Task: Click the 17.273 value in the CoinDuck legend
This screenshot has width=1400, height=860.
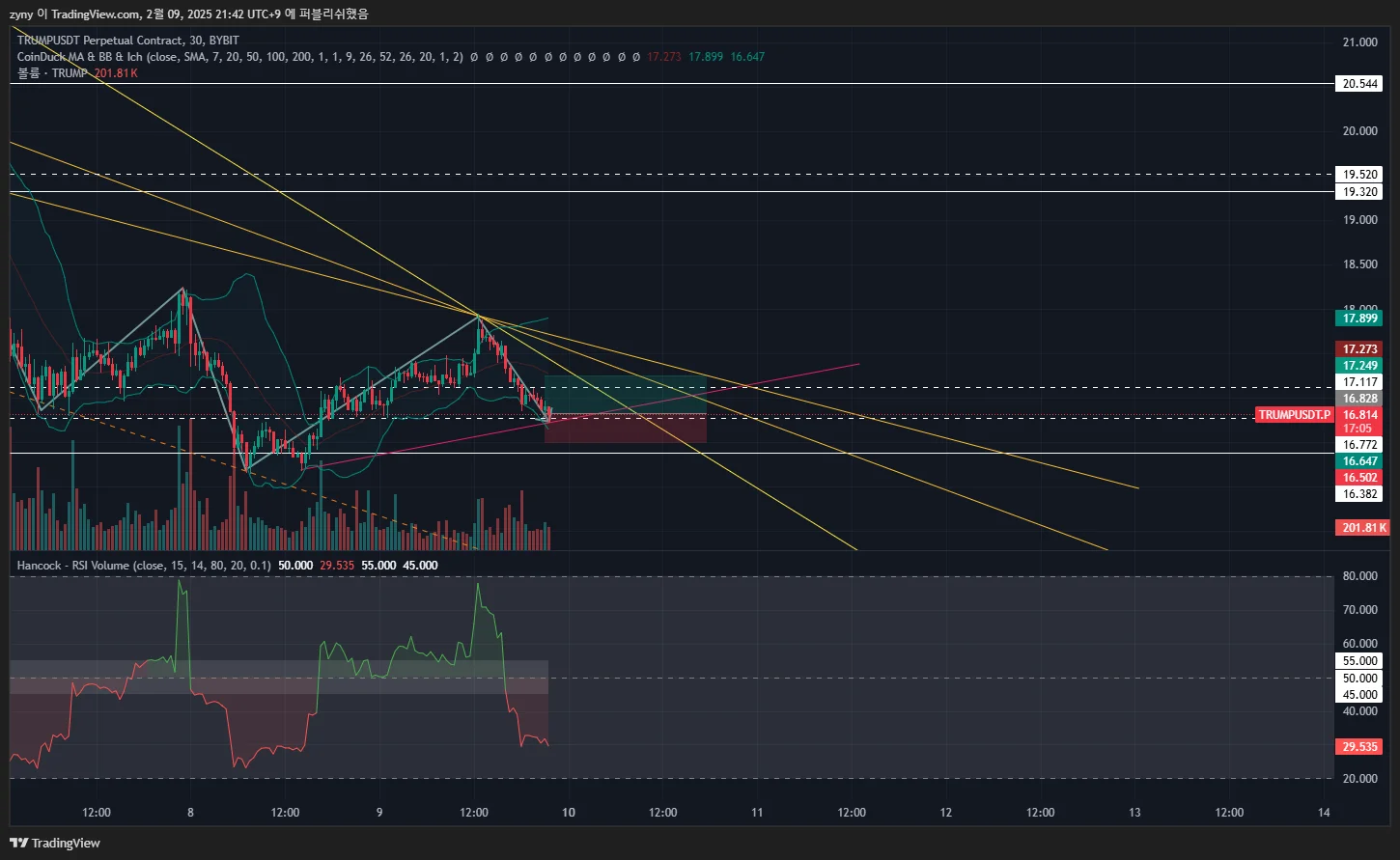Action: coord(664,57)
